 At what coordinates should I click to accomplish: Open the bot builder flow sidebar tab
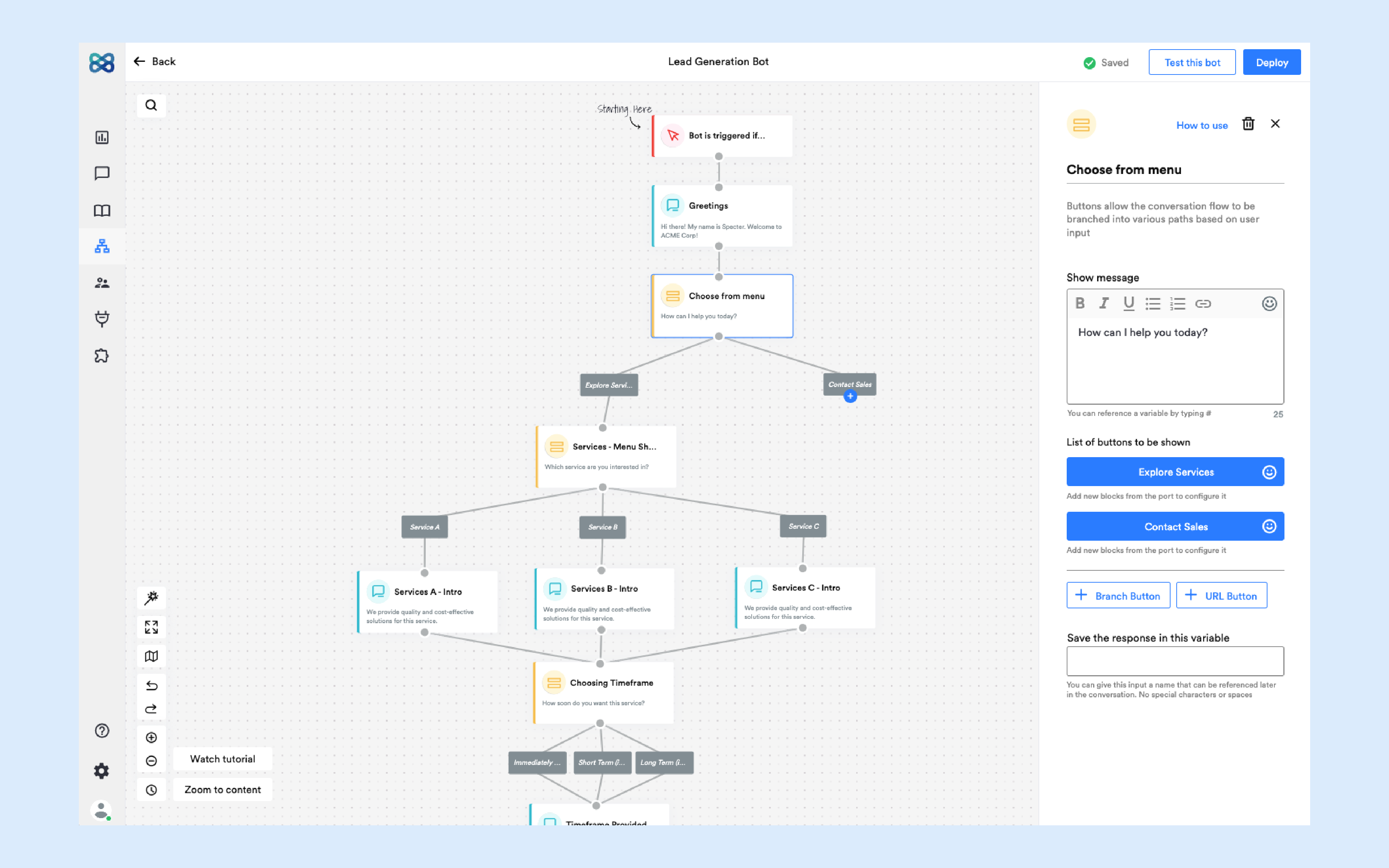click(x=102, y=246)
